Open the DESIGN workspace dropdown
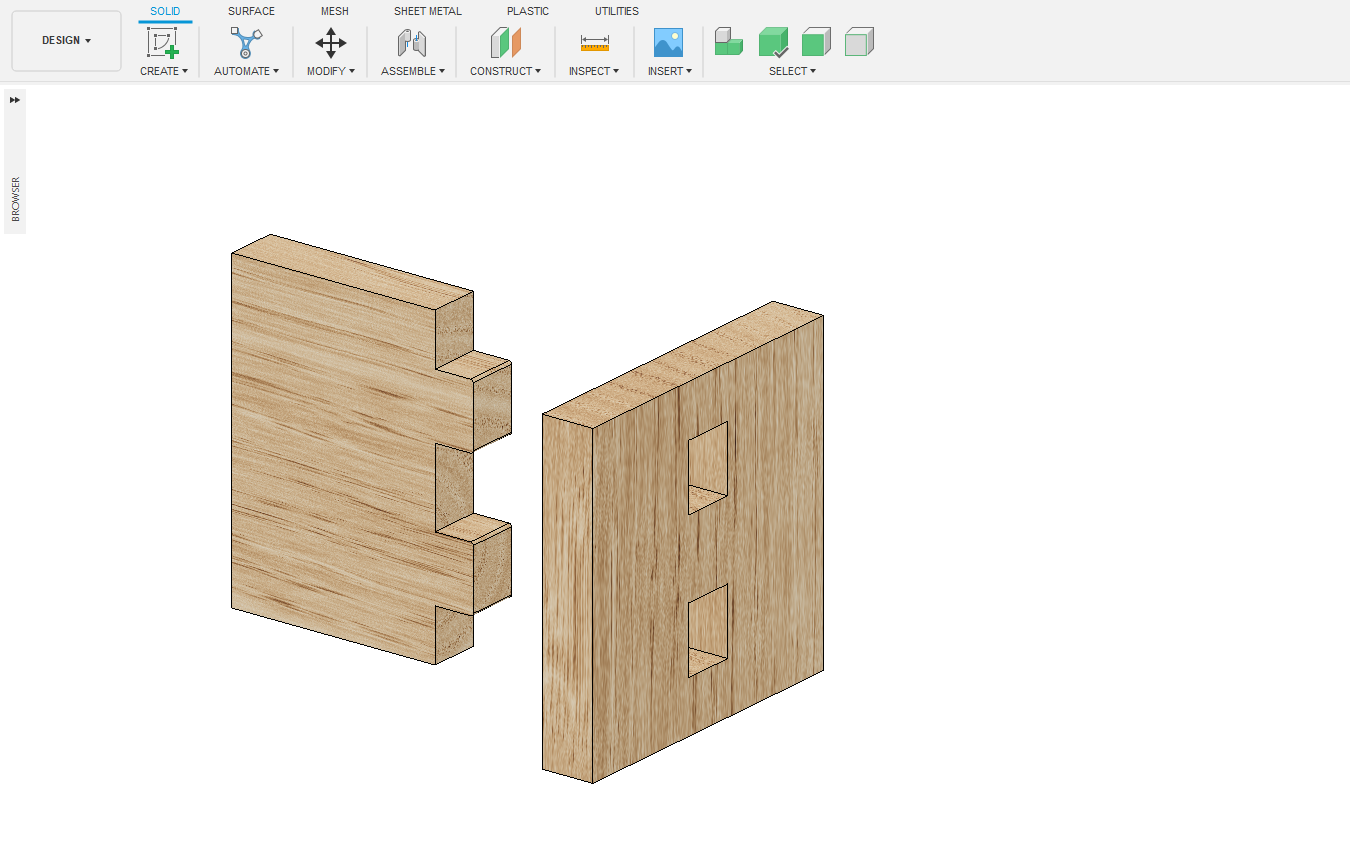 pyautogui.click(x=66, y=41)
